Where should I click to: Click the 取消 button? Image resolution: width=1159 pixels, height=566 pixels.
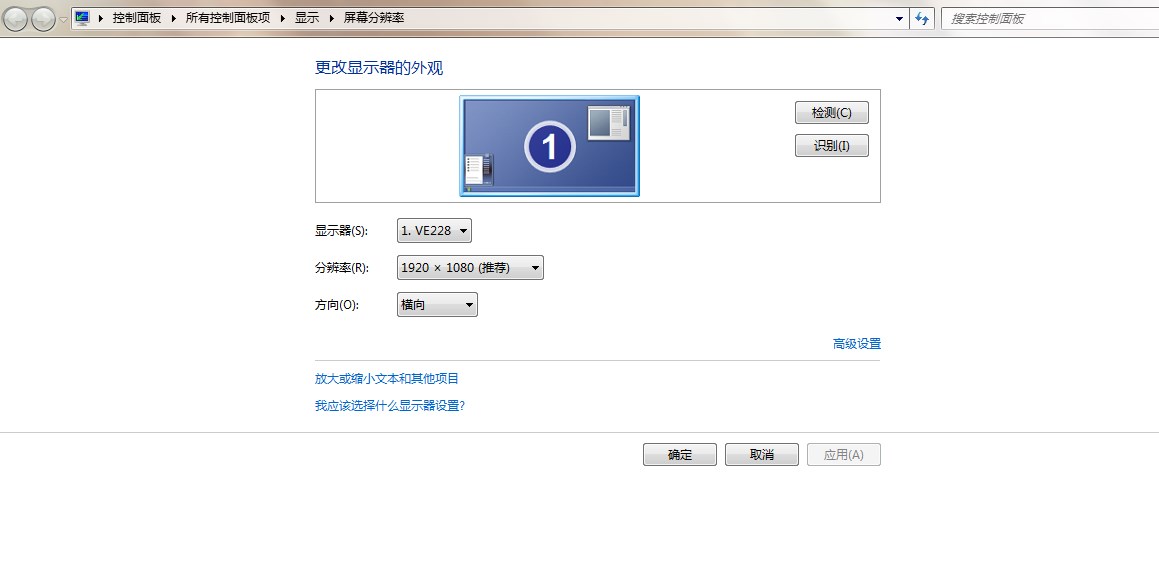761,455
